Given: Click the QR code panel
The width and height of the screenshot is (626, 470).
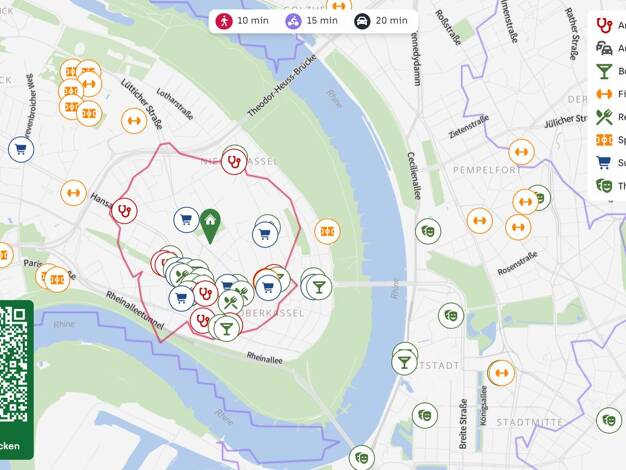Looking at the screenshot, I should tap(16, 380).
